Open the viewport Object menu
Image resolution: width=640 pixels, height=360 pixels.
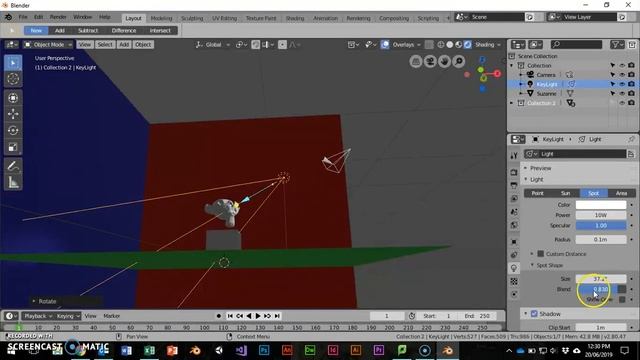click(143, 44)
